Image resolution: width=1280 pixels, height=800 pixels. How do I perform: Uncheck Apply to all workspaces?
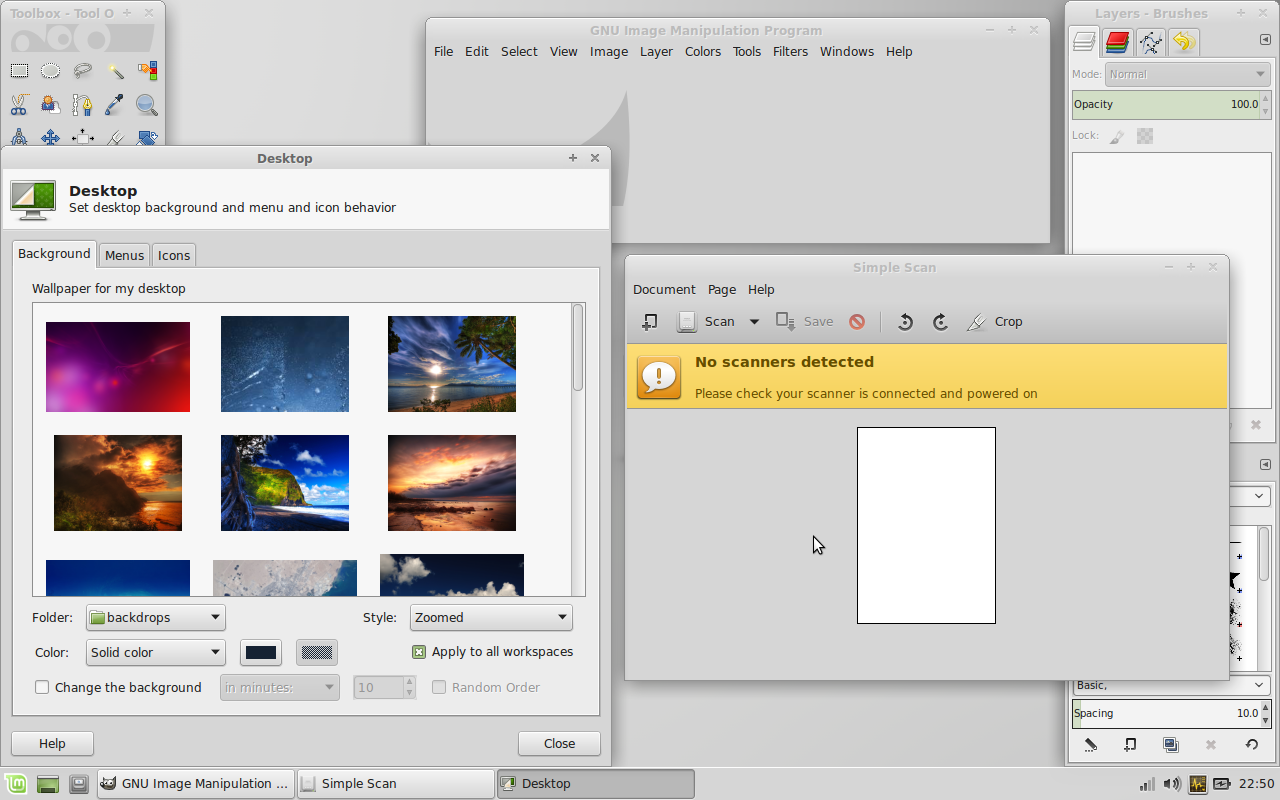tap(418, 651)
